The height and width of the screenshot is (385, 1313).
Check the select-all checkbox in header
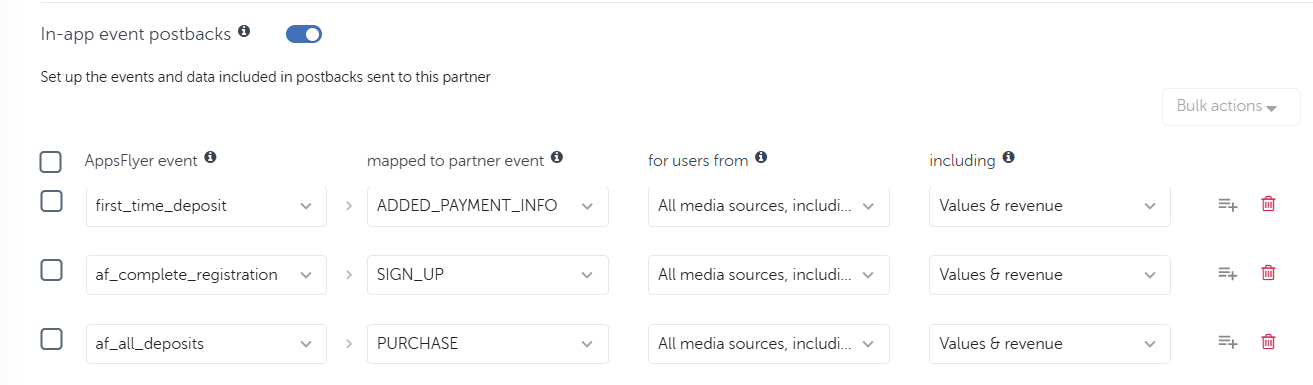click(51, 161)
